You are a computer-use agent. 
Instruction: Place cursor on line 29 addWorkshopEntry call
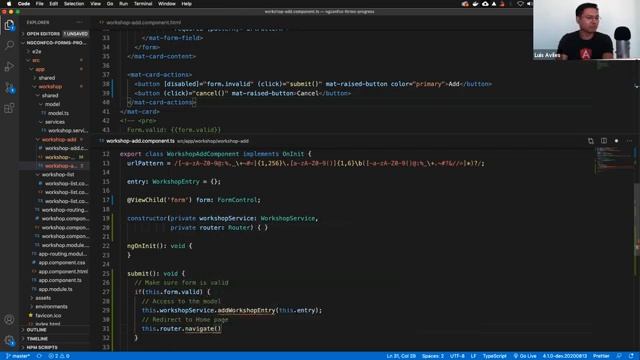(247, 311)
